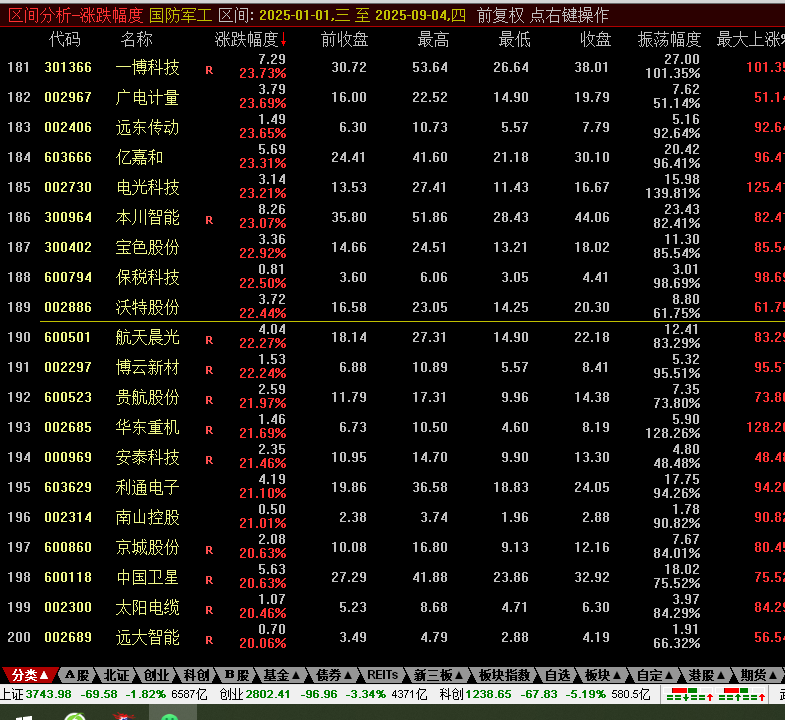Expand the 板块指数 tab menu
Viewport: 785px width, 720px height.
click(x=504, y=675)
